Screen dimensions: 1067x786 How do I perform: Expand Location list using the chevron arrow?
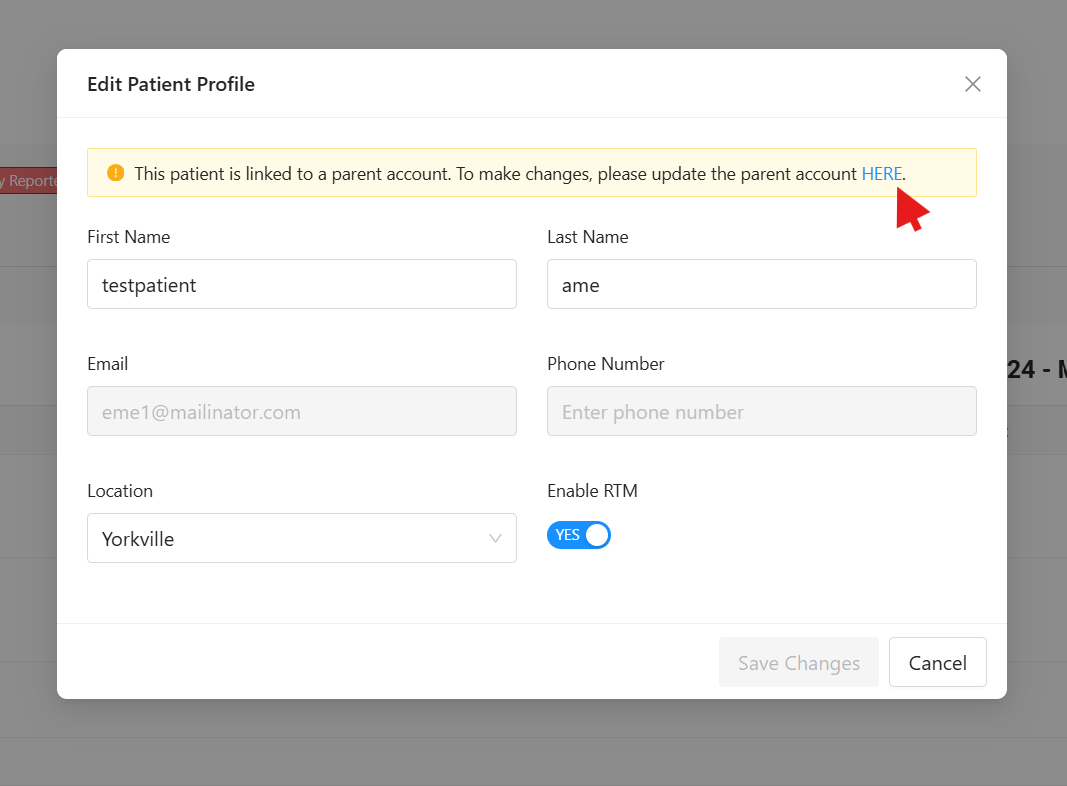495,538
